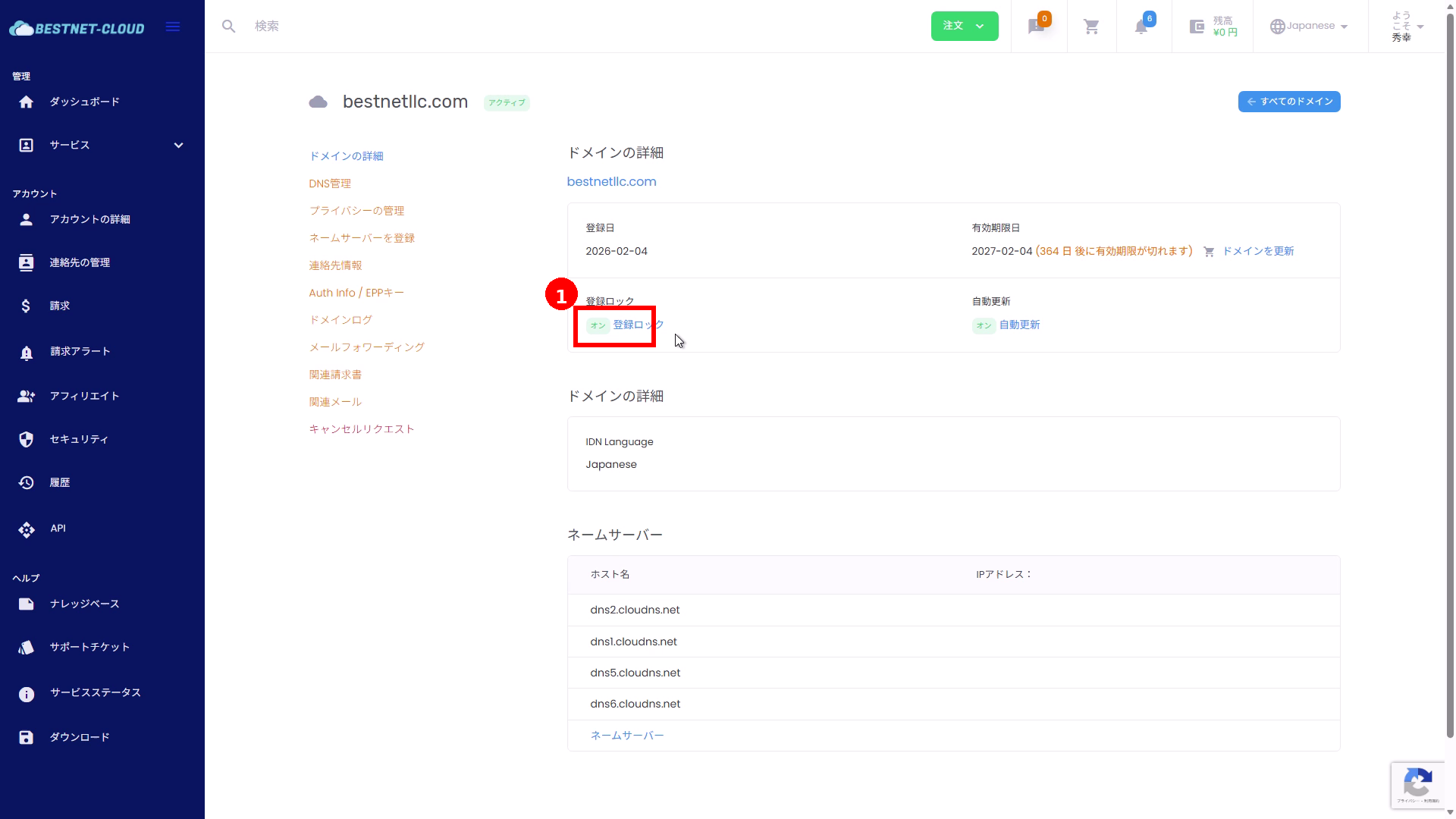1456x819 pixels.
Task: Click the Dashboard home icon
Action: 27,102
